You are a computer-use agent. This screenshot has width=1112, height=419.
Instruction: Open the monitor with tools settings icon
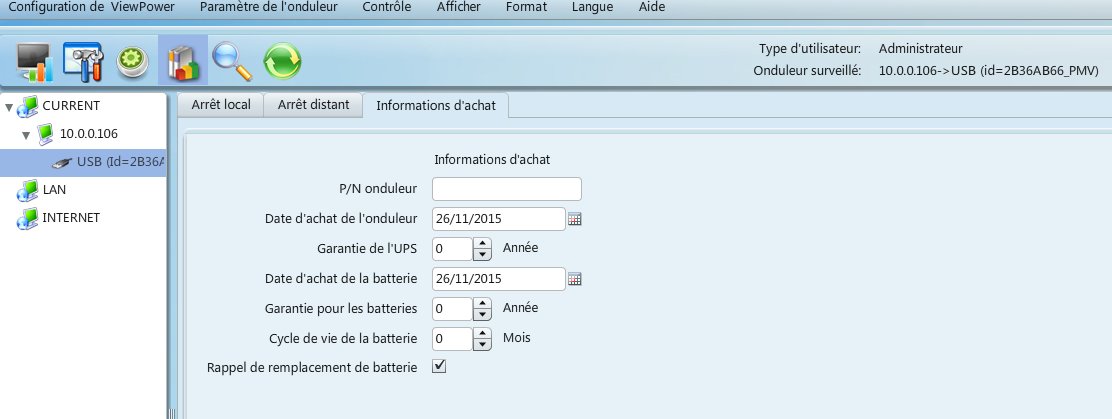(x=83, y=61)
